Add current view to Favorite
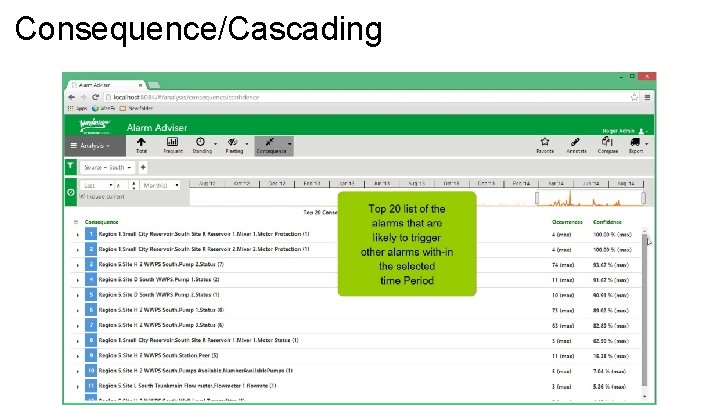 click(x=545, y=146)
